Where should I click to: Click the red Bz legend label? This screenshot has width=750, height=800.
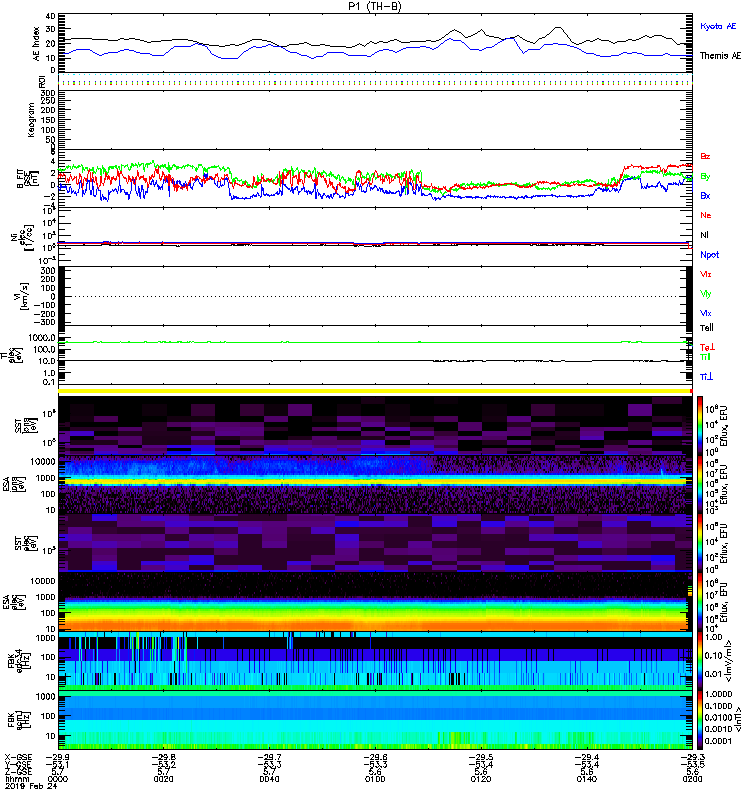(x=705, y=156)
